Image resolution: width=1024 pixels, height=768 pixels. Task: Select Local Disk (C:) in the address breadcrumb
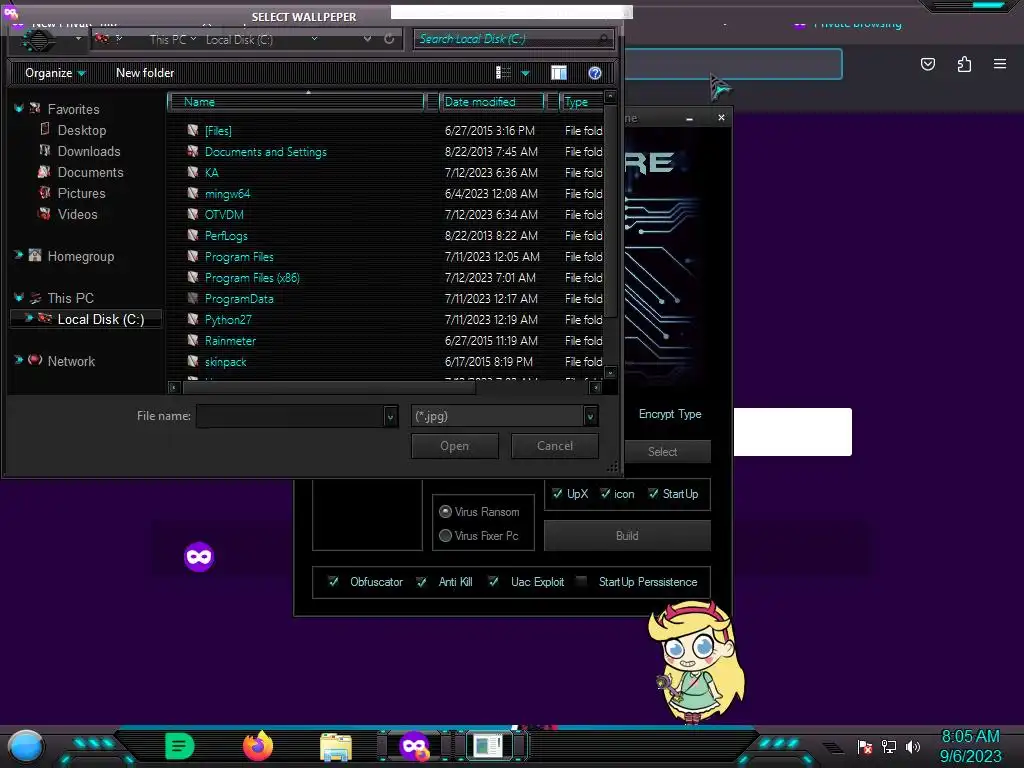[x=239, y=39]
